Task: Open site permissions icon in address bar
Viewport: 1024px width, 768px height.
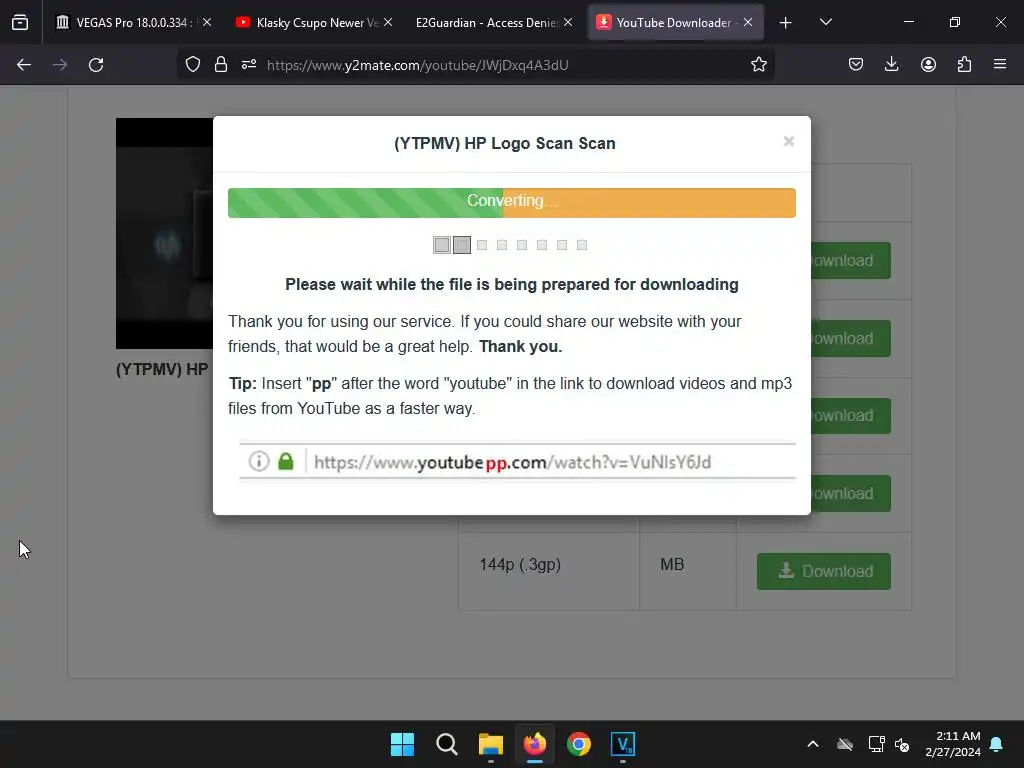Action: (249, 65)
